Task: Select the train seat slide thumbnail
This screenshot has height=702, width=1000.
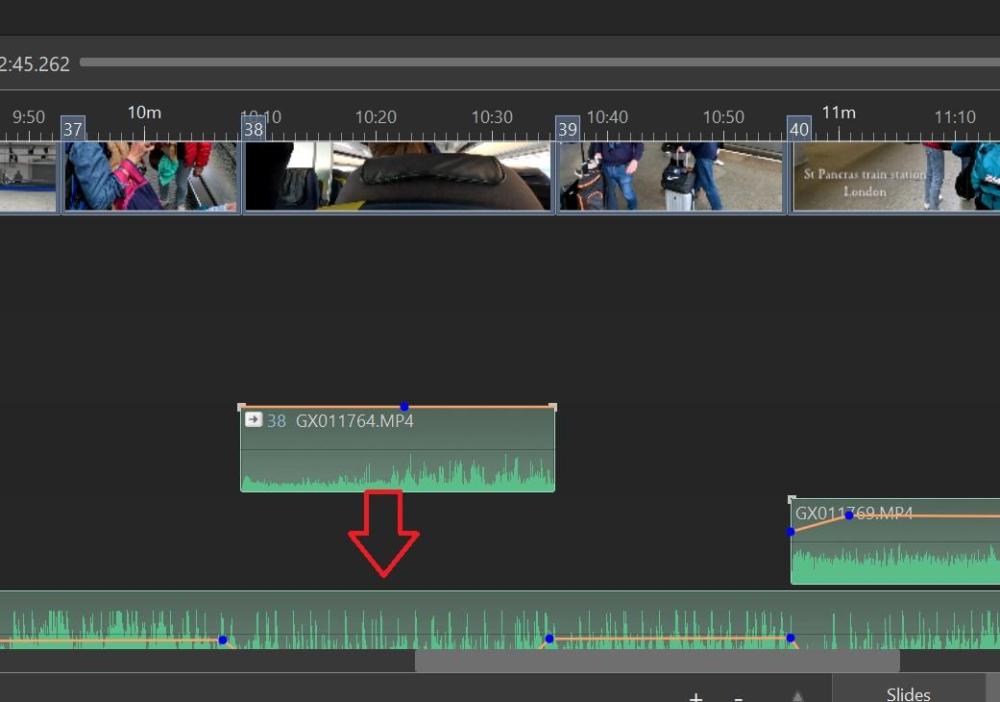Action: (397, 177)
